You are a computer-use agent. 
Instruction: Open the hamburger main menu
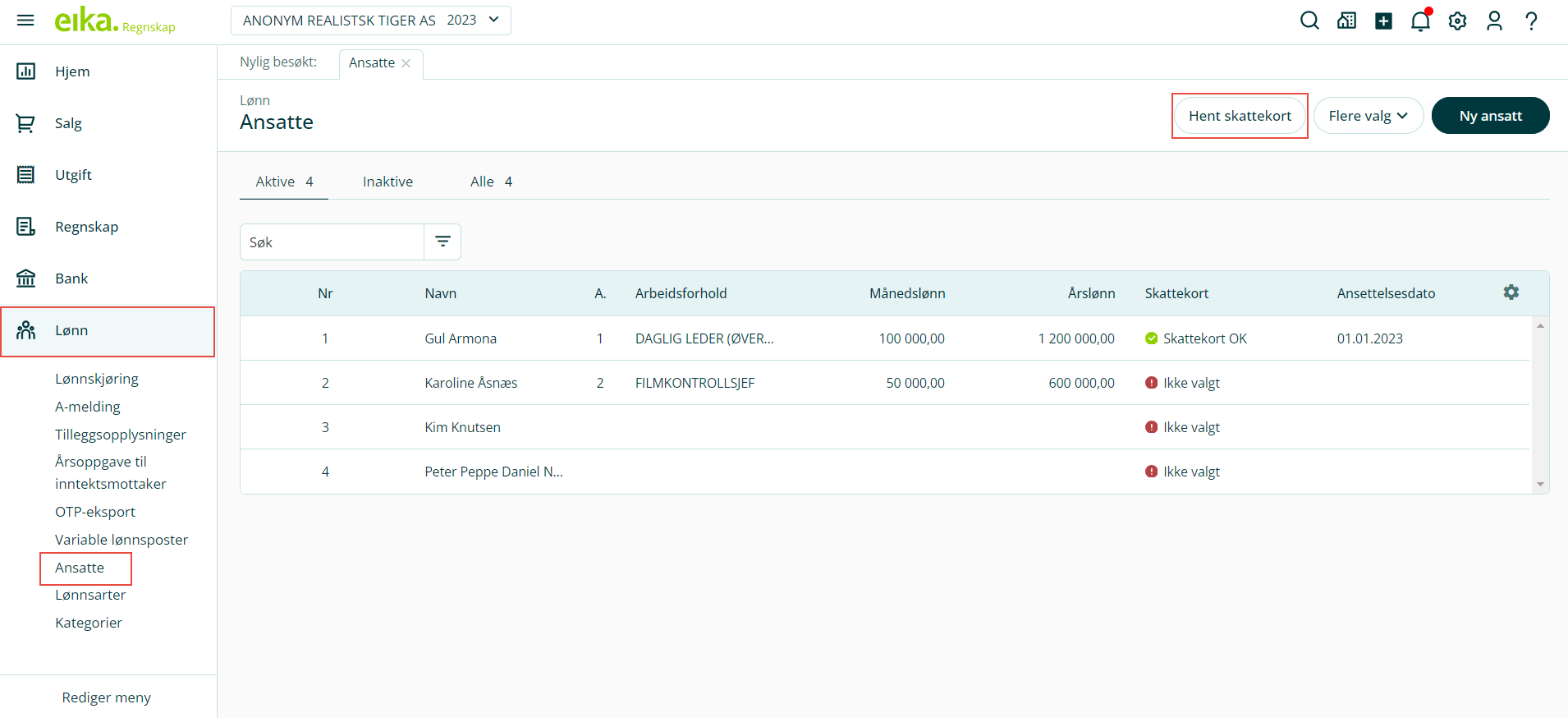(x=25, y=21)
